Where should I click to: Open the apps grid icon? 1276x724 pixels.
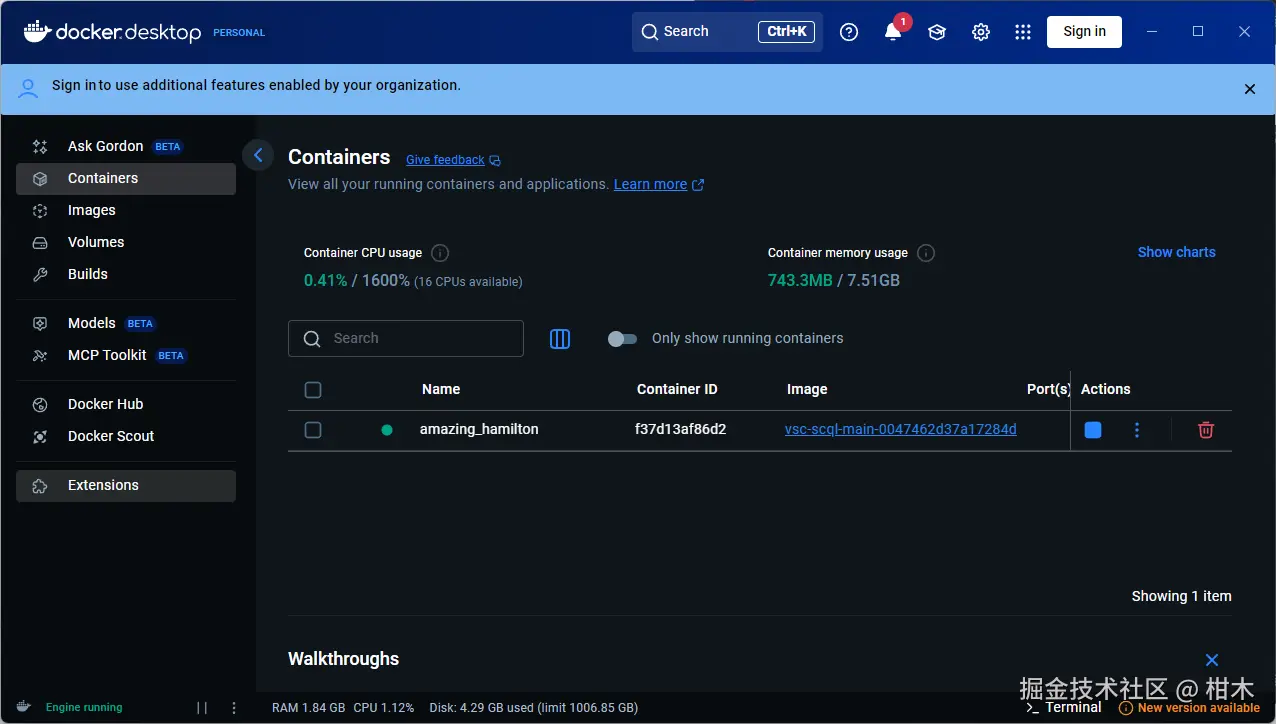click(1022, 32)
